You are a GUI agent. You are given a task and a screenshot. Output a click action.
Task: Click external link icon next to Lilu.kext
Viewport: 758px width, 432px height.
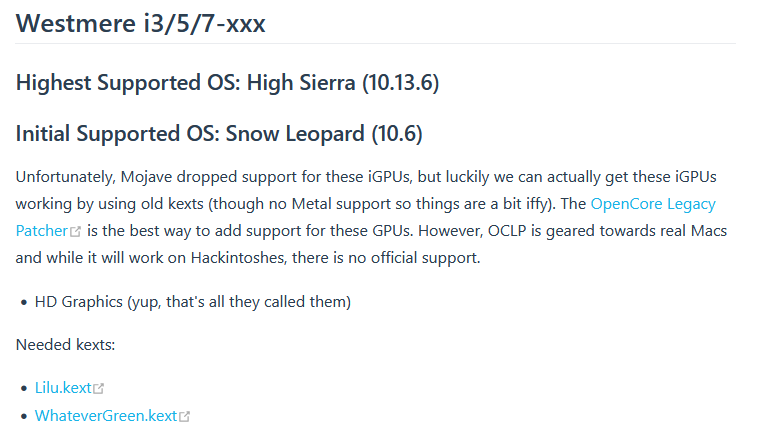pyautogui.click(x=98, y=388)
